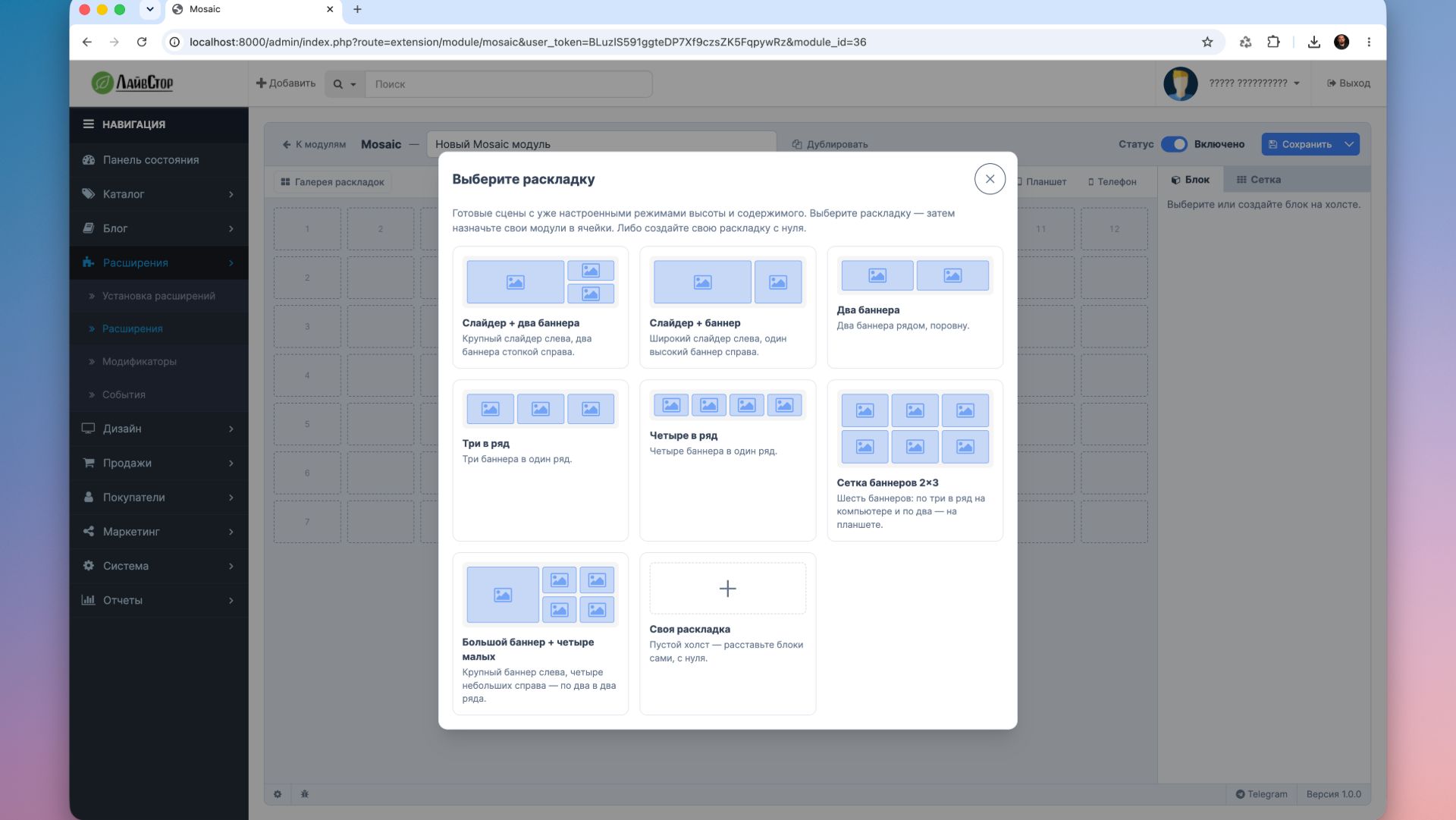Expand the Блог menu
1456x820 pixels.
[158, 228]
